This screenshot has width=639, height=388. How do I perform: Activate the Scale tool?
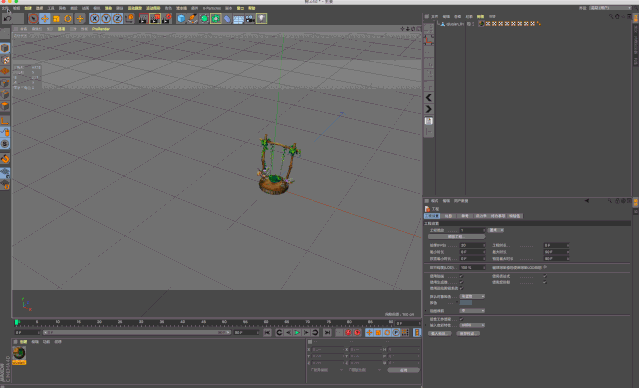56,18
